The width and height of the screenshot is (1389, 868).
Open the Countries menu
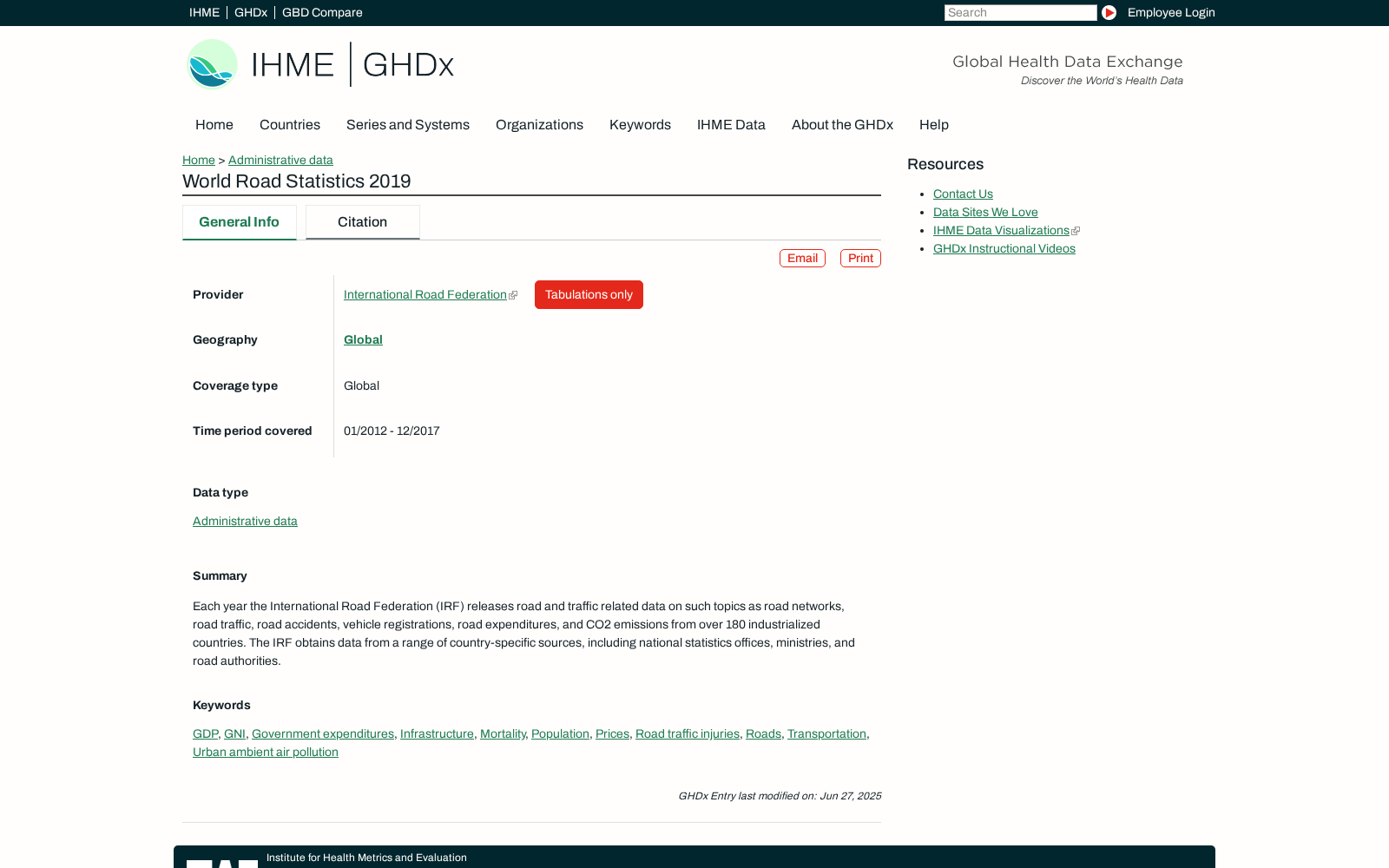click(290, 124)
